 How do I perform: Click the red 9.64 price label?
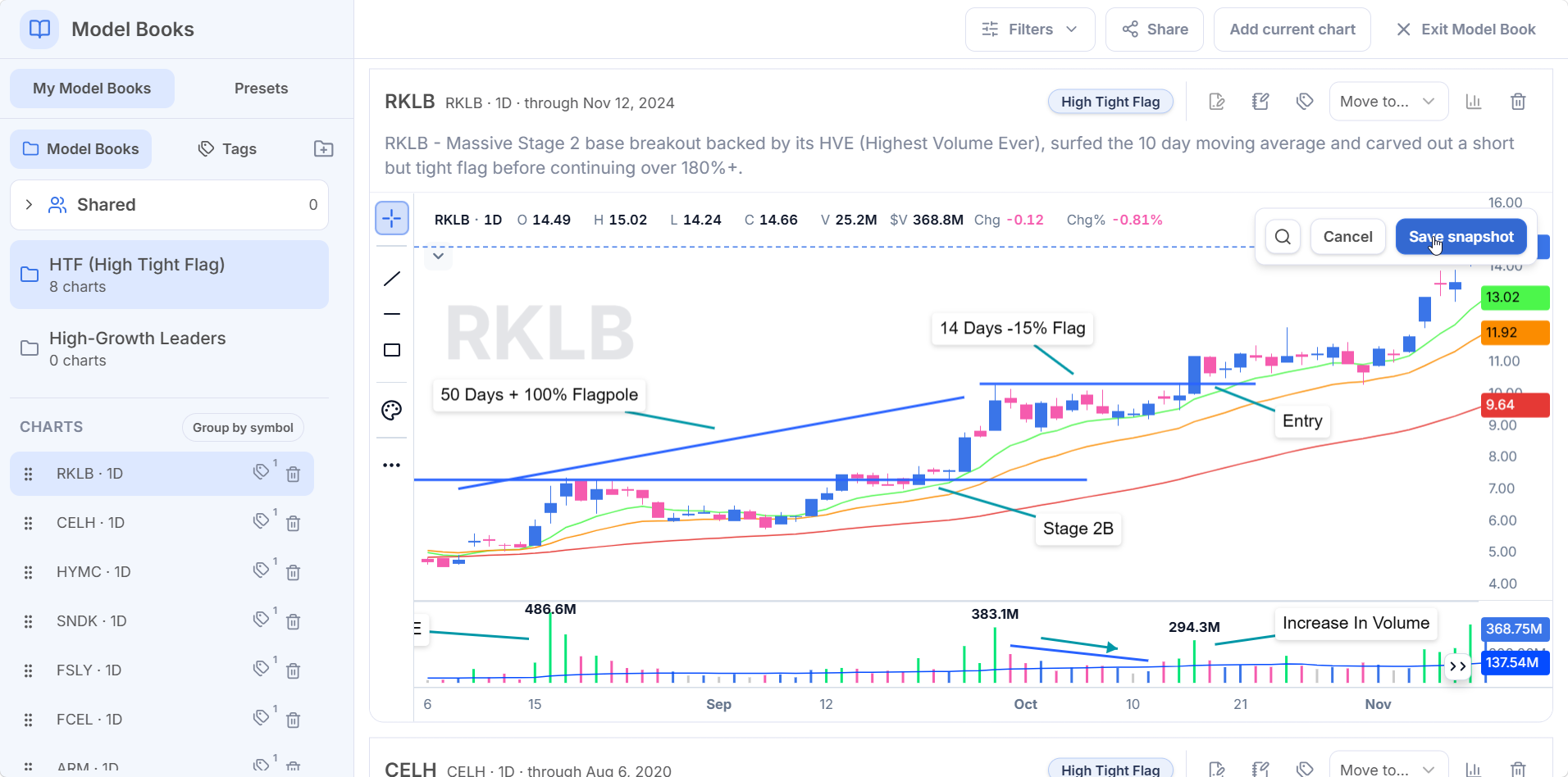[x=1516, y=405]
